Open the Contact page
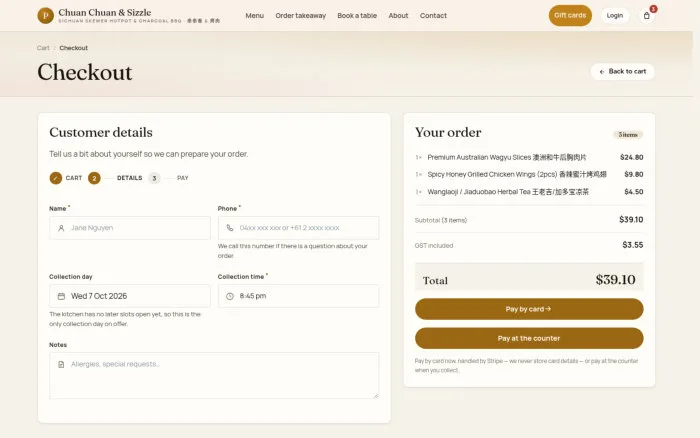Screen dimensions: 700x438 coord(433,16)
